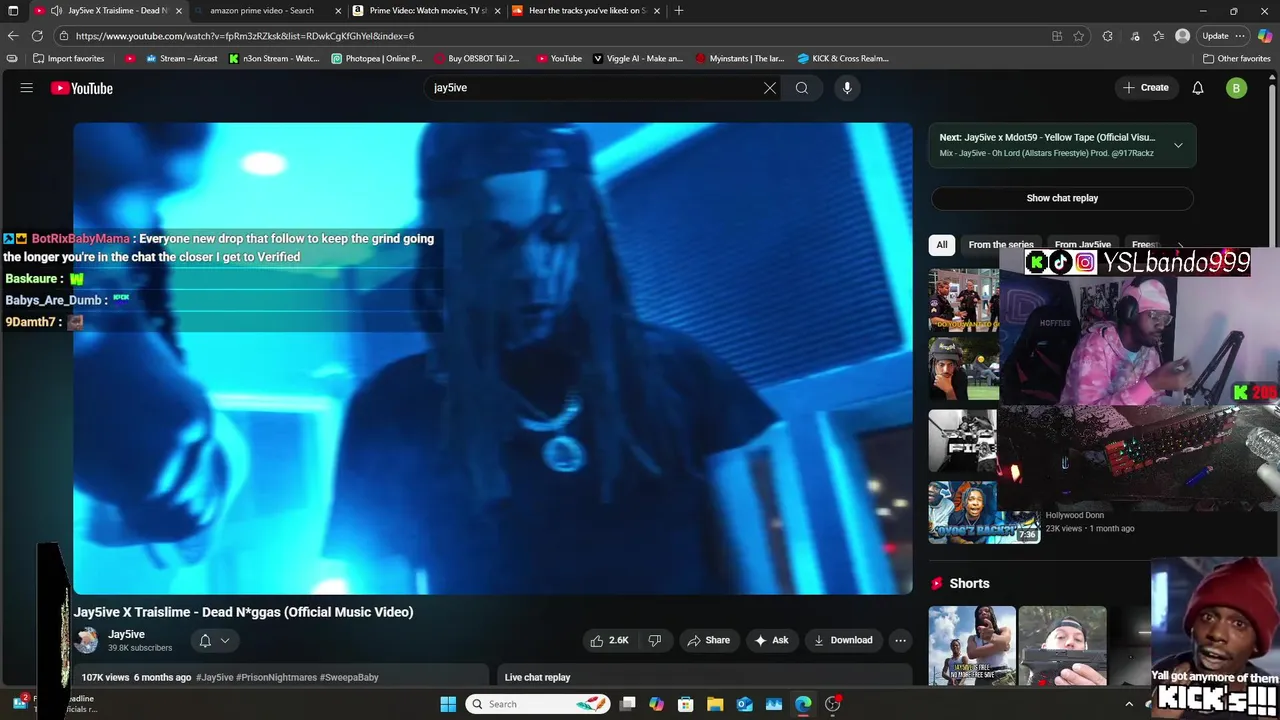
Task: Select the All filter chip
Action: point(941,245)
